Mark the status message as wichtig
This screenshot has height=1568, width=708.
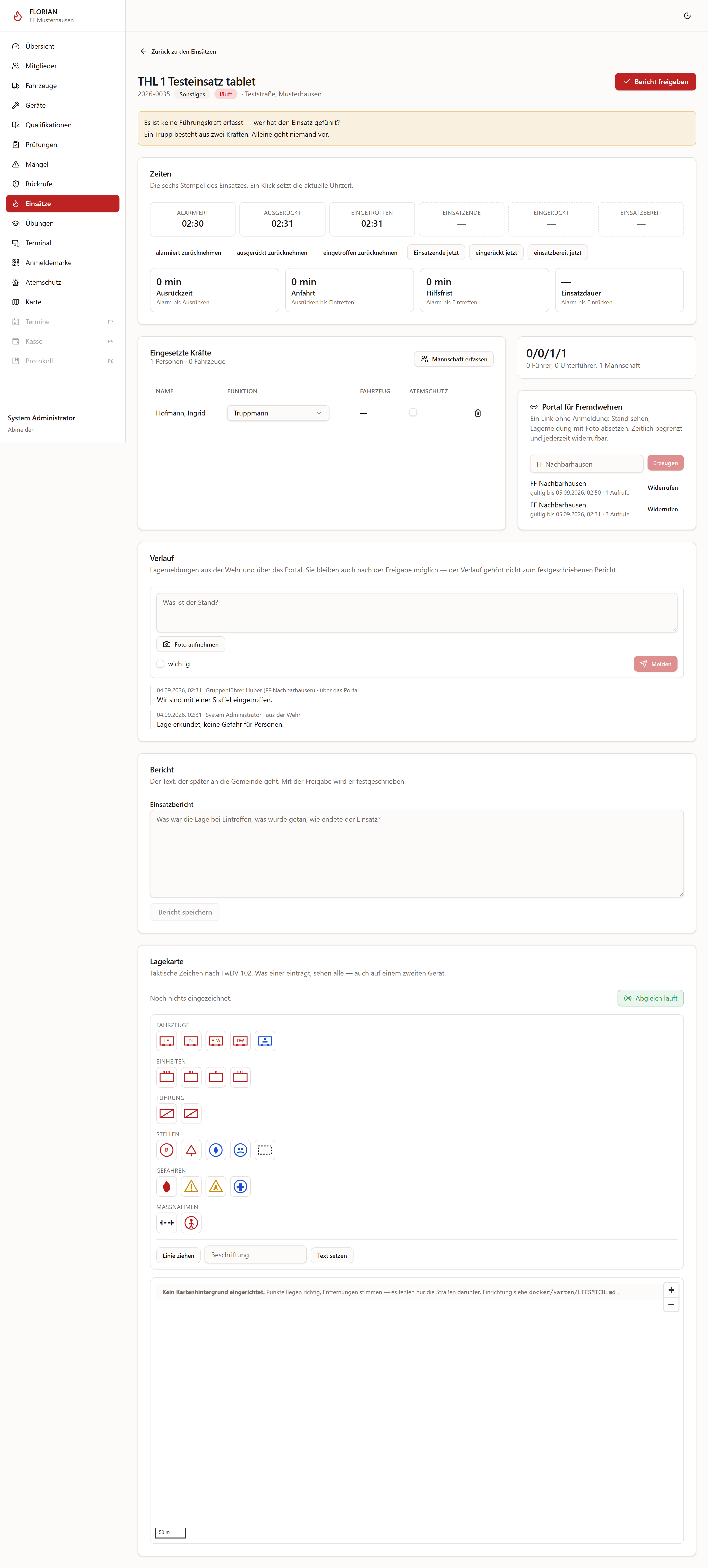pyautogui.click(x=160, y=664)
